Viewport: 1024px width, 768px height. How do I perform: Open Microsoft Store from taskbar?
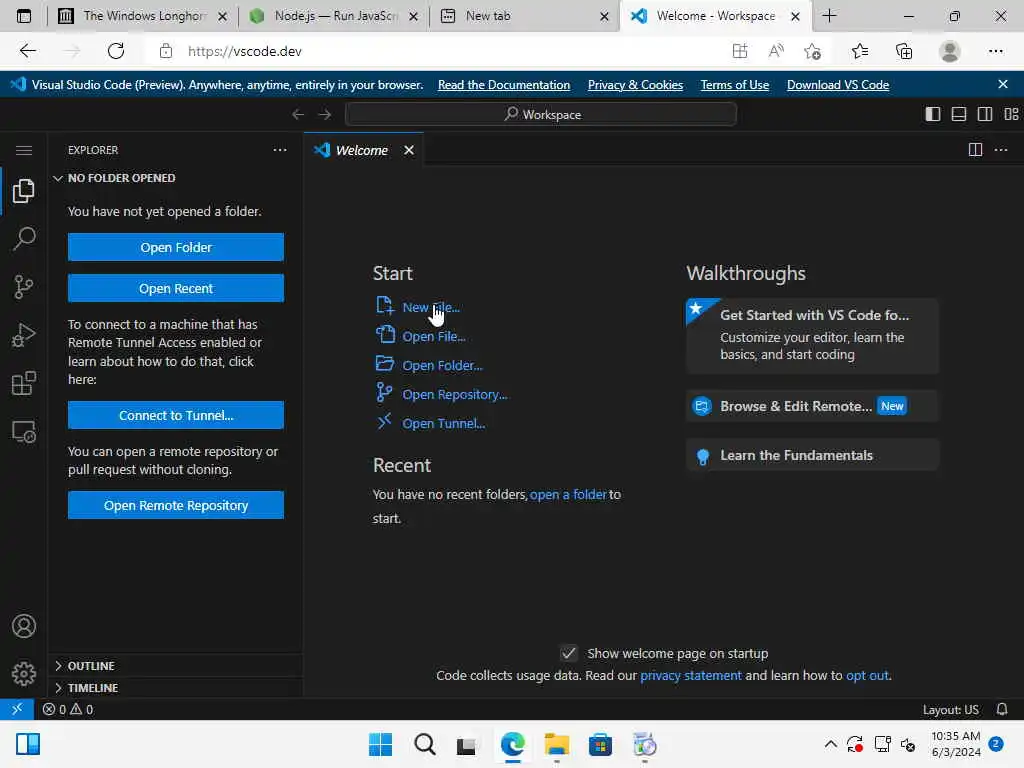tap(600, 744)
